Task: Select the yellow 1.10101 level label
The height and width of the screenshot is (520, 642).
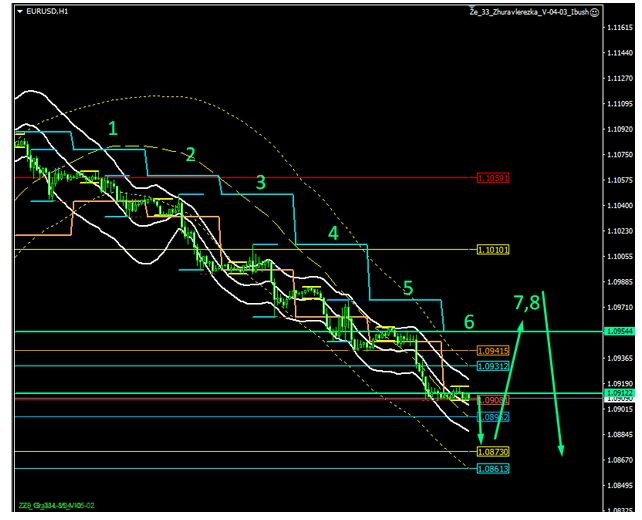Action: (494, 249)
